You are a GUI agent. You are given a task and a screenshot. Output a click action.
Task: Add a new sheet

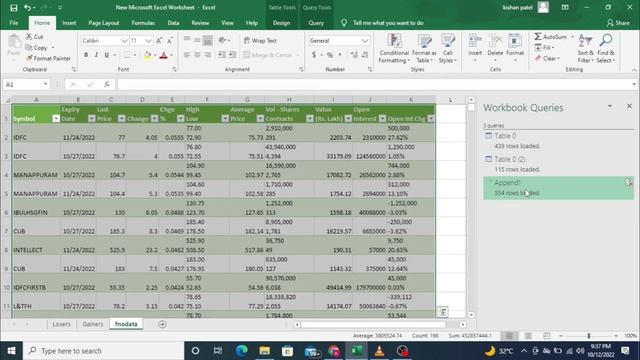point(162,324)
